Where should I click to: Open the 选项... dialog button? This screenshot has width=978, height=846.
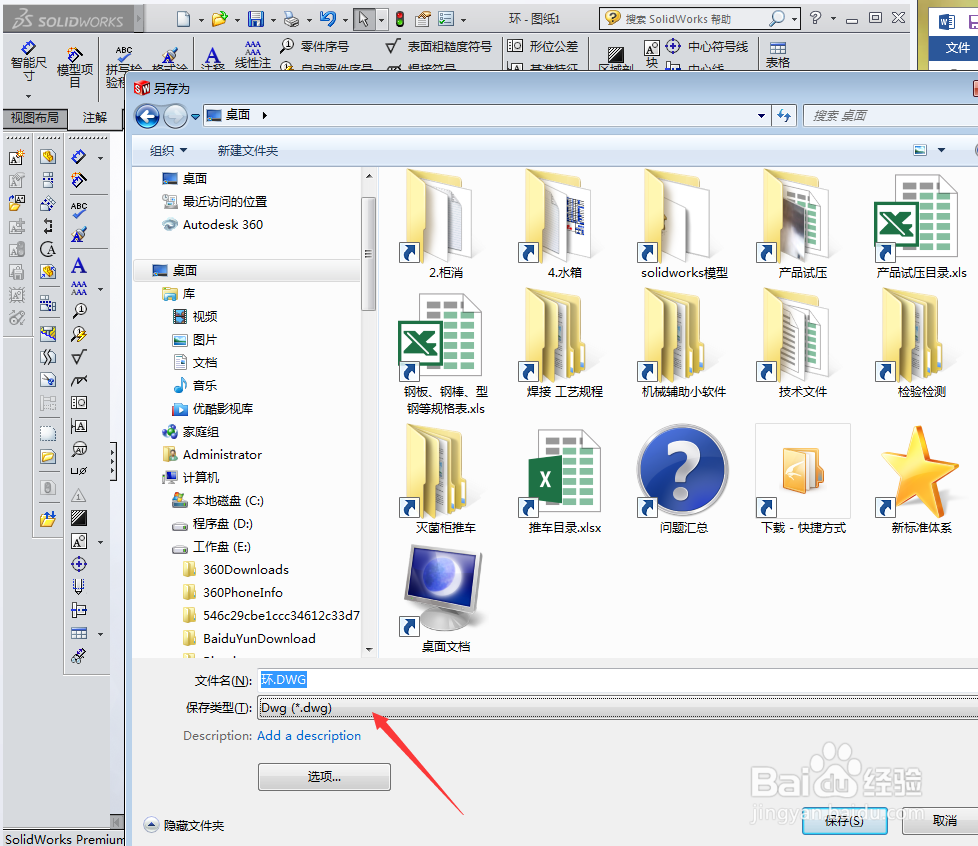click(x=323, y=776)
